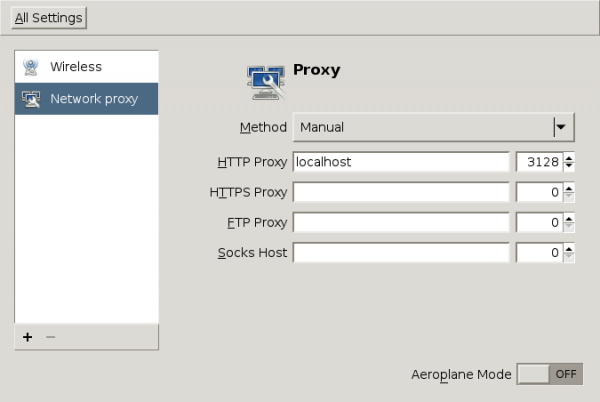
Task: Click the Network proxy icon in sidebar
Action: coord(31,99)
